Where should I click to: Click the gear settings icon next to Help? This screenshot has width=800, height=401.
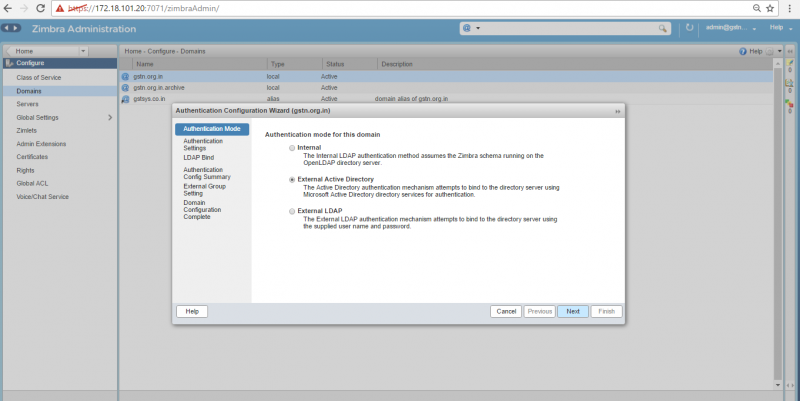769,51
